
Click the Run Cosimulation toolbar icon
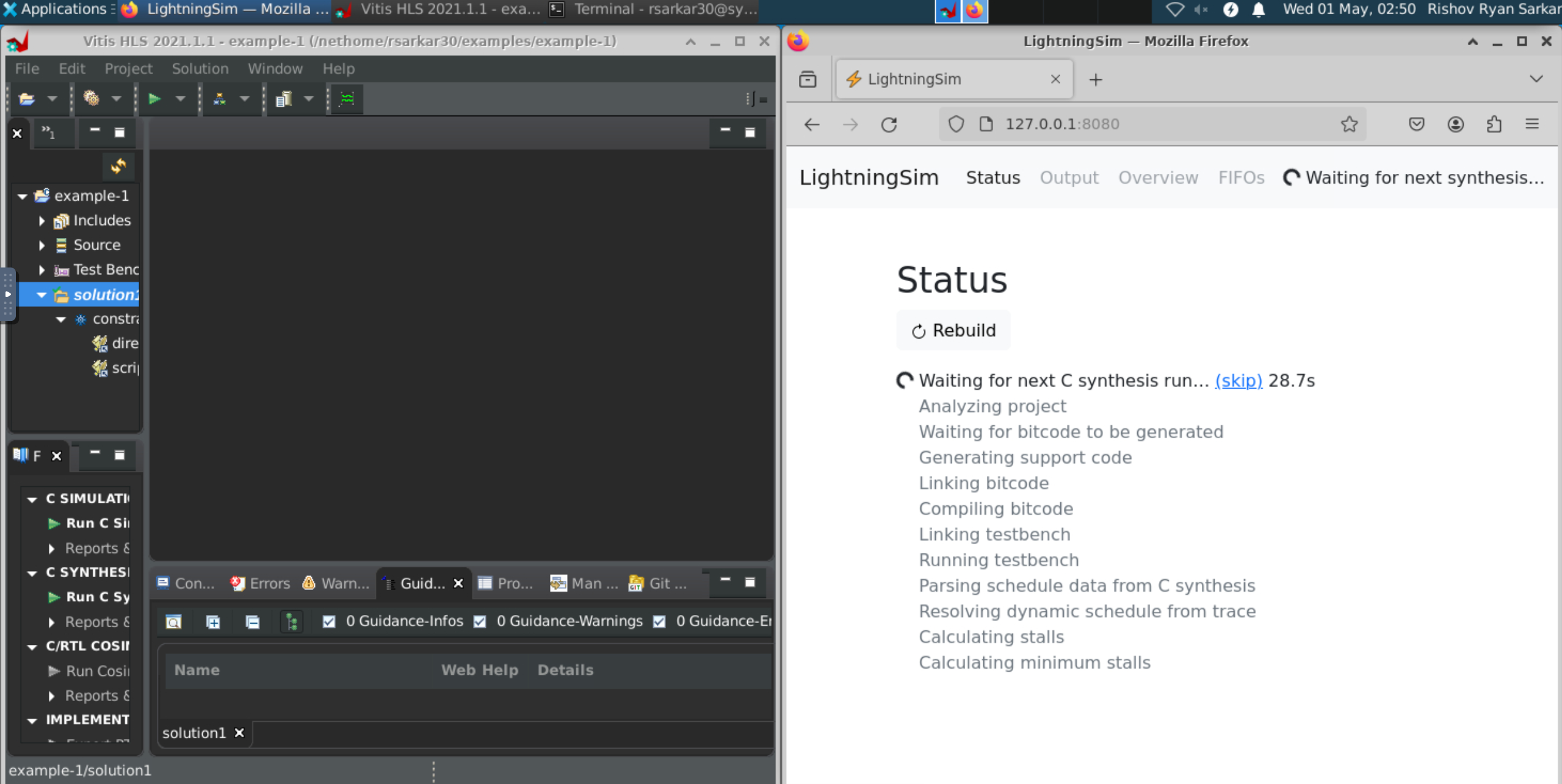pos(219,98)
